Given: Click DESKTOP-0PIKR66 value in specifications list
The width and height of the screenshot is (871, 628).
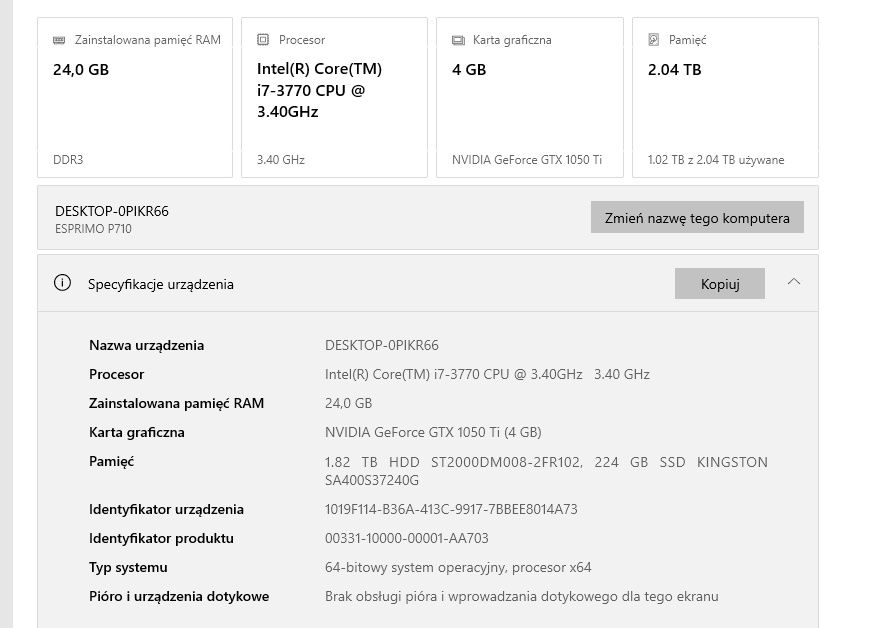Looking at the screenshot, I should pyautogui.click(x=382, y=345).
